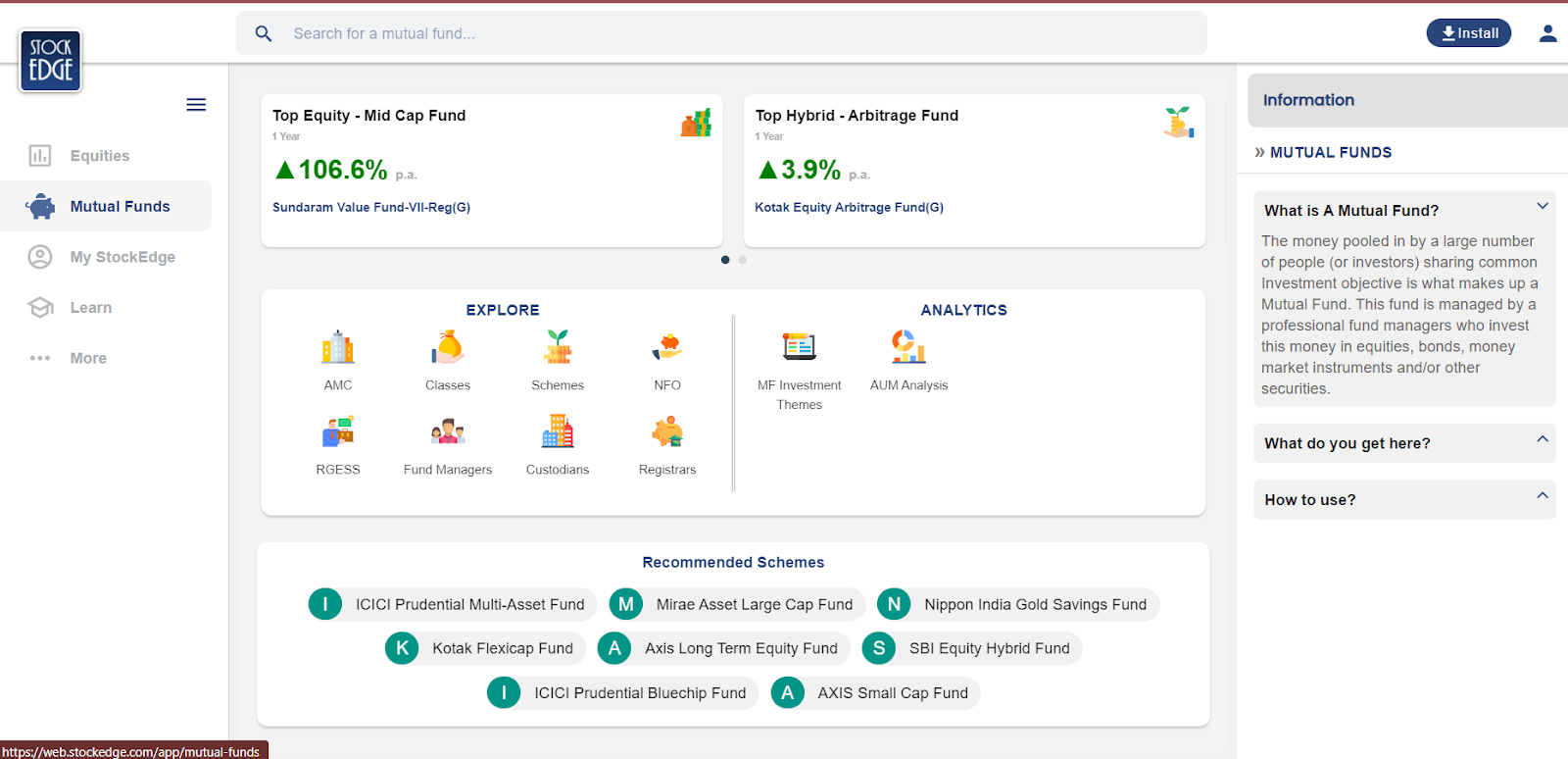Select Mutual Funds sidebar item
Viewport: 1568px width, 759px height.
click(106, 206)
